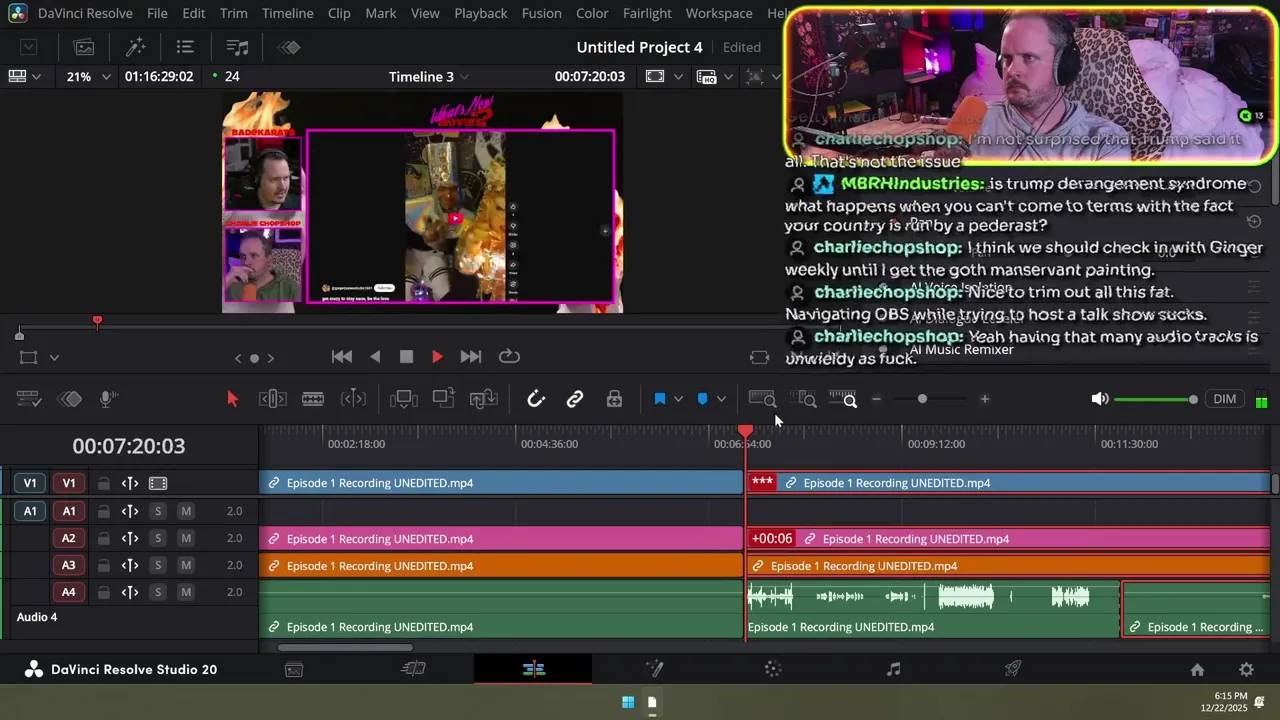Click the Full Extent Zoom icon
Image resolution: width=1280 pixels, height=720 pixels.
(x=763, y=399)
